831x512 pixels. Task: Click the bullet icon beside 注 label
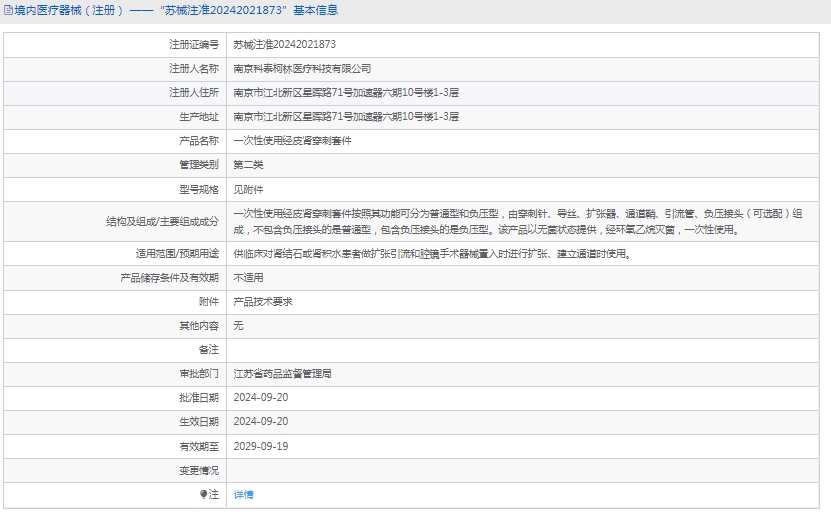(203, 494)
